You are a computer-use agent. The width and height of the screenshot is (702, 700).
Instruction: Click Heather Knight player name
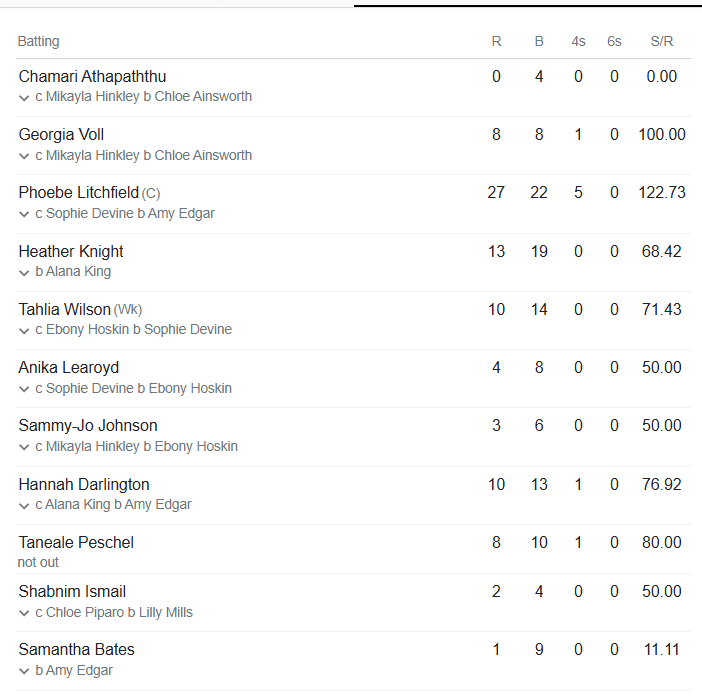click(x=71, y=251)
